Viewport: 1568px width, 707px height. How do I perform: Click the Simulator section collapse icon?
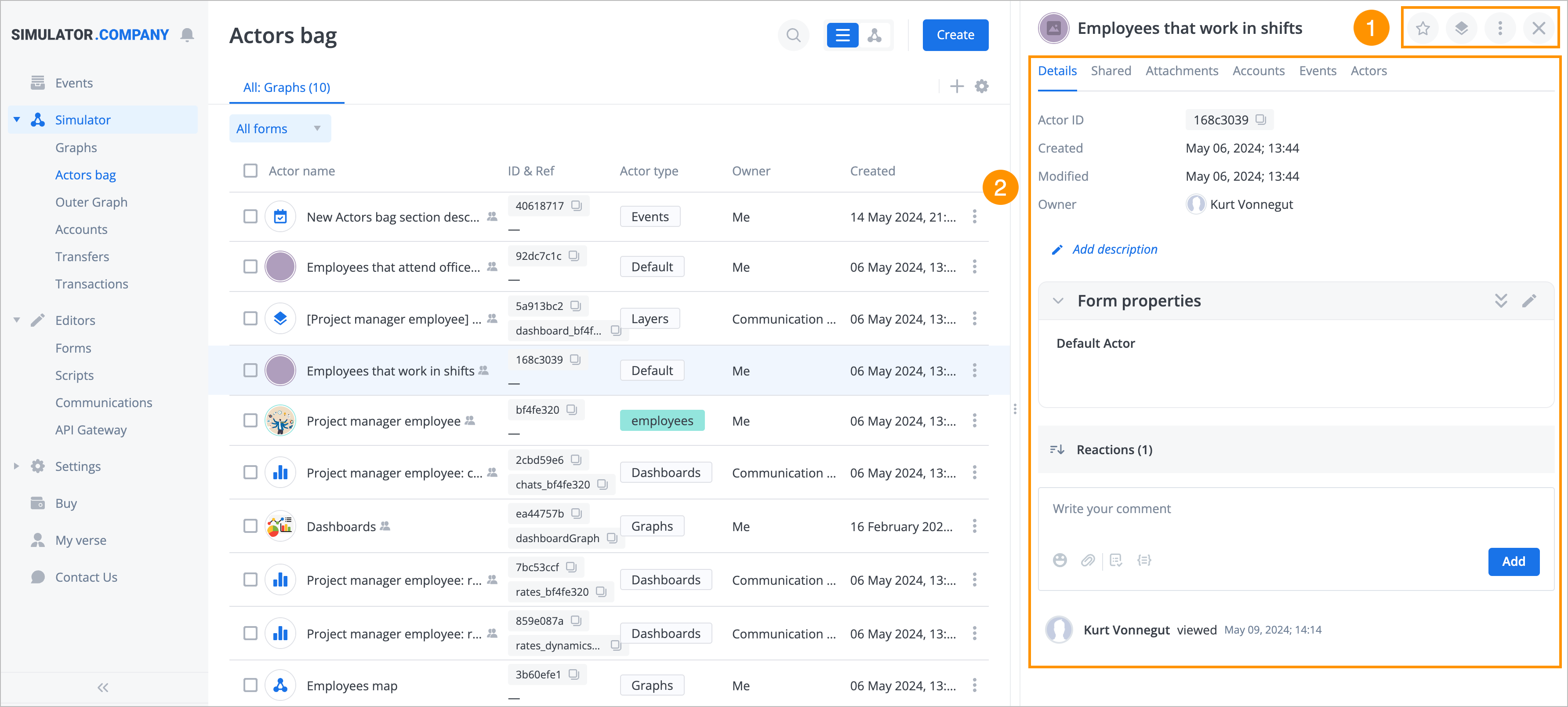(x=17, y=119)
